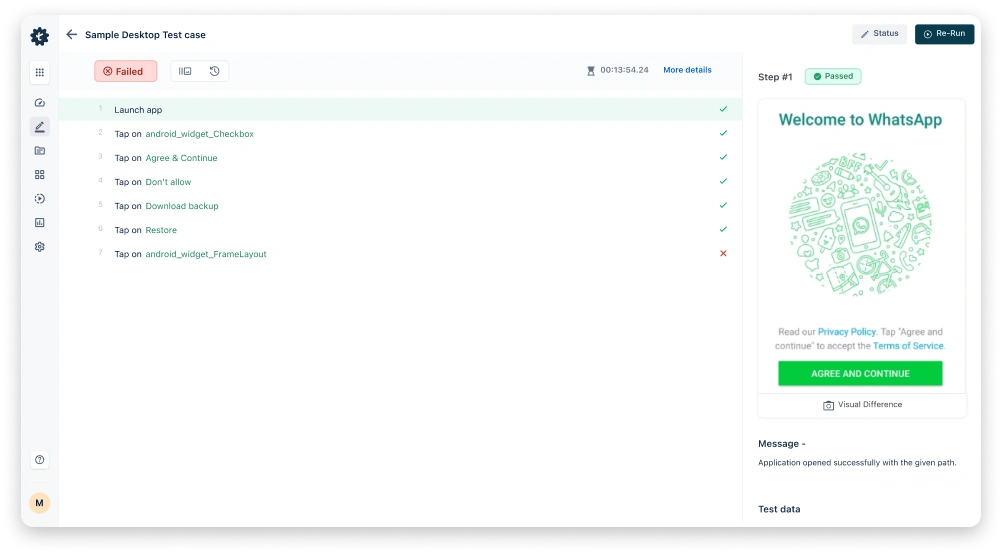Select step 7 android_widget_FrameLayout
1002x555 pixels.
205,254
